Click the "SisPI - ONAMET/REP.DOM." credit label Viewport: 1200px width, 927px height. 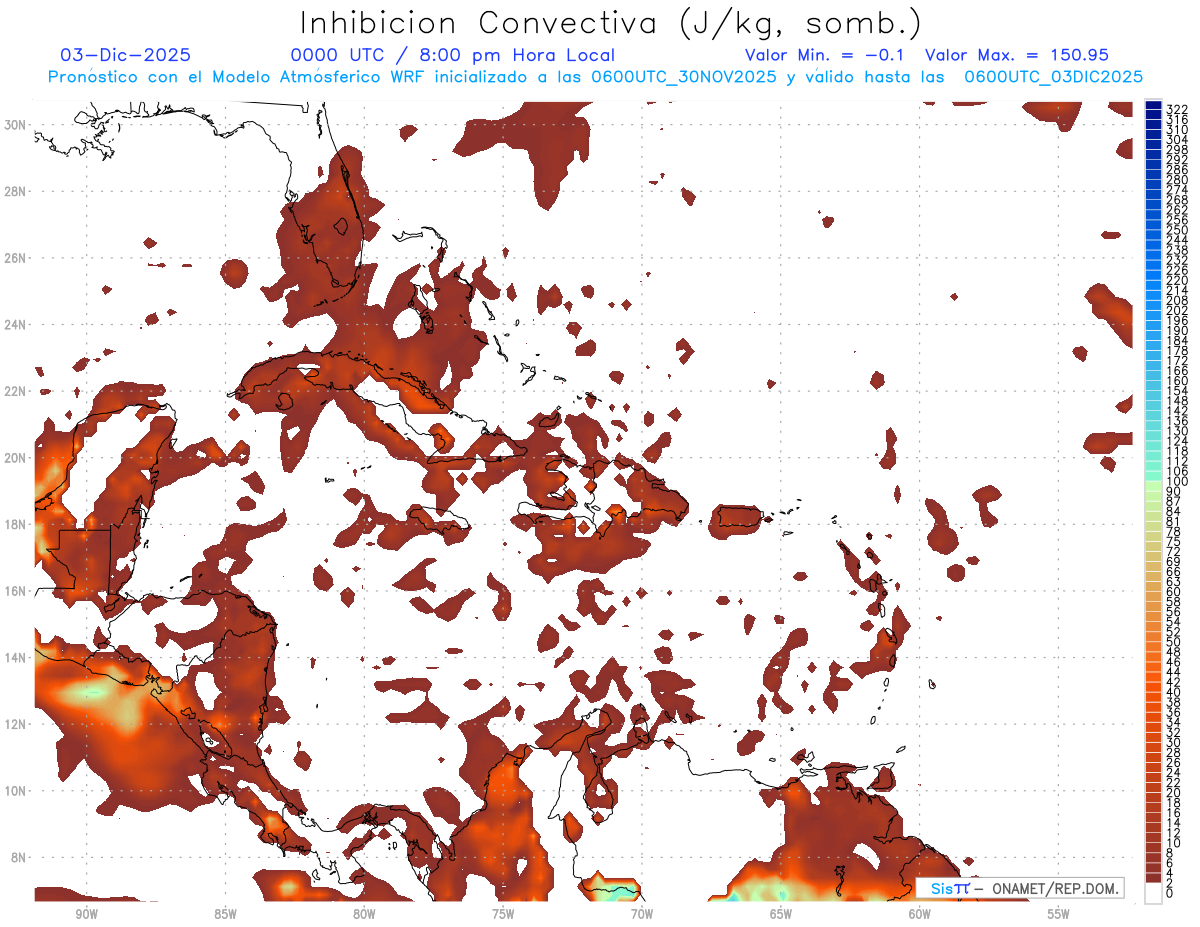click(x=1020, y=888)
